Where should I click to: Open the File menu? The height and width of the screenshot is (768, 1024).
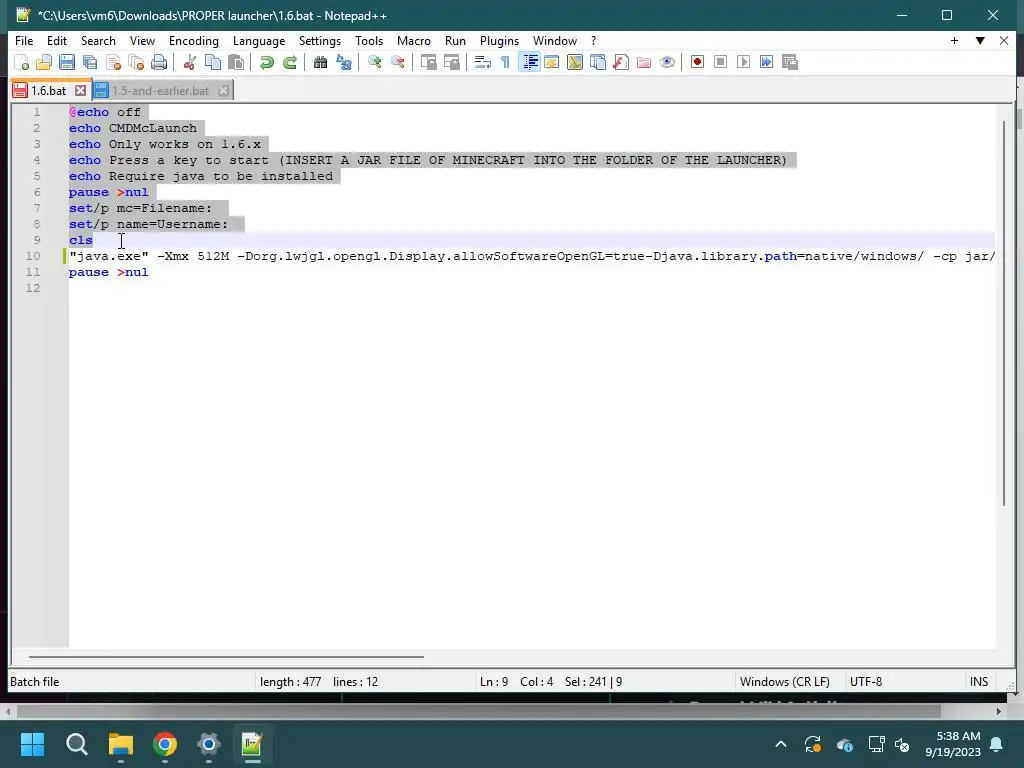24,40
